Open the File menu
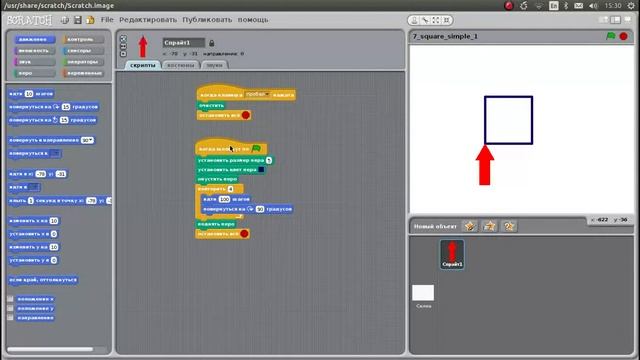Image resolution: width=640 pixels, height=360 pixels. [x=107, y=20]
